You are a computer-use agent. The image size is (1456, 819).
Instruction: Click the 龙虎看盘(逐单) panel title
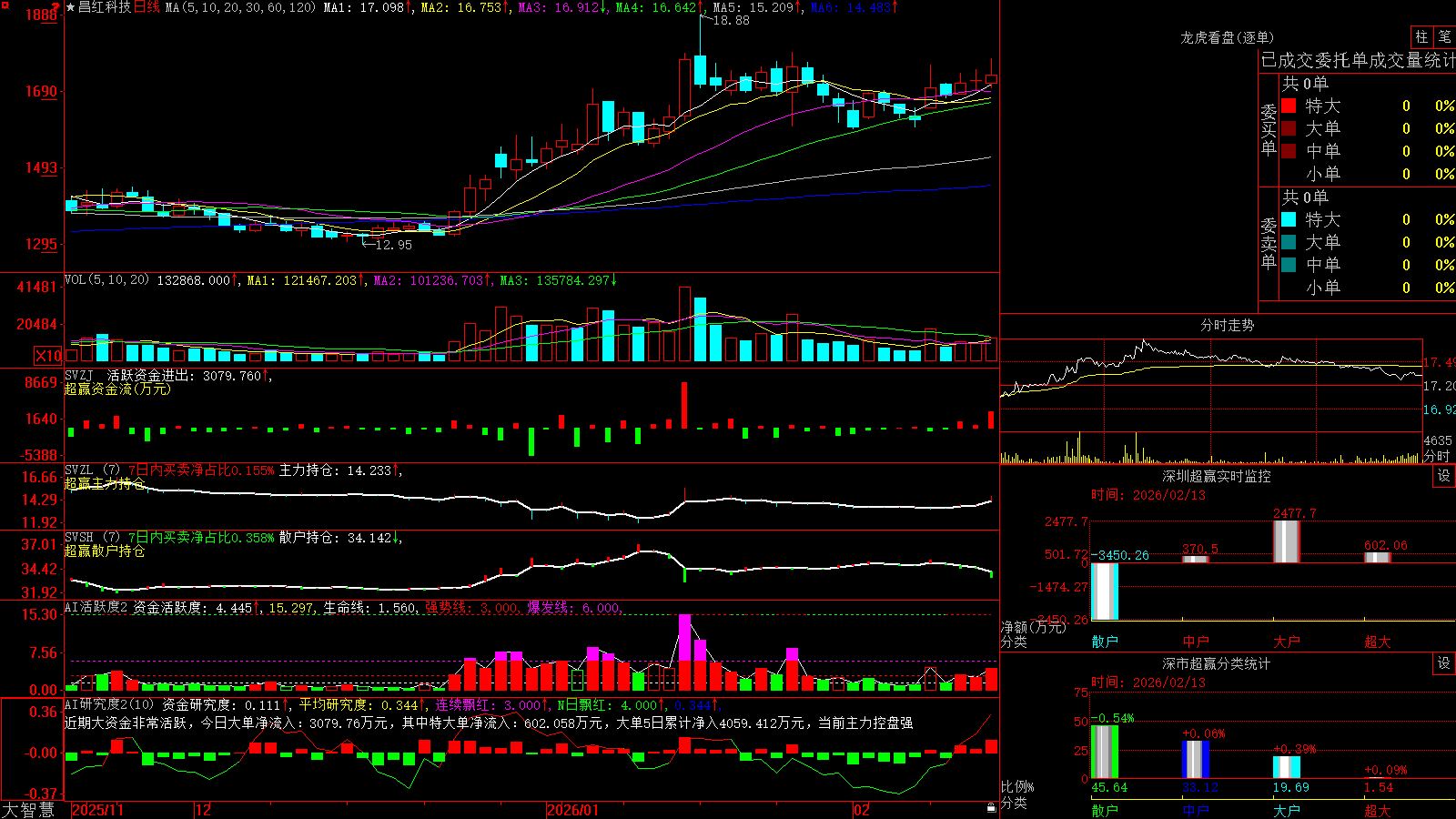(1228, 37)
